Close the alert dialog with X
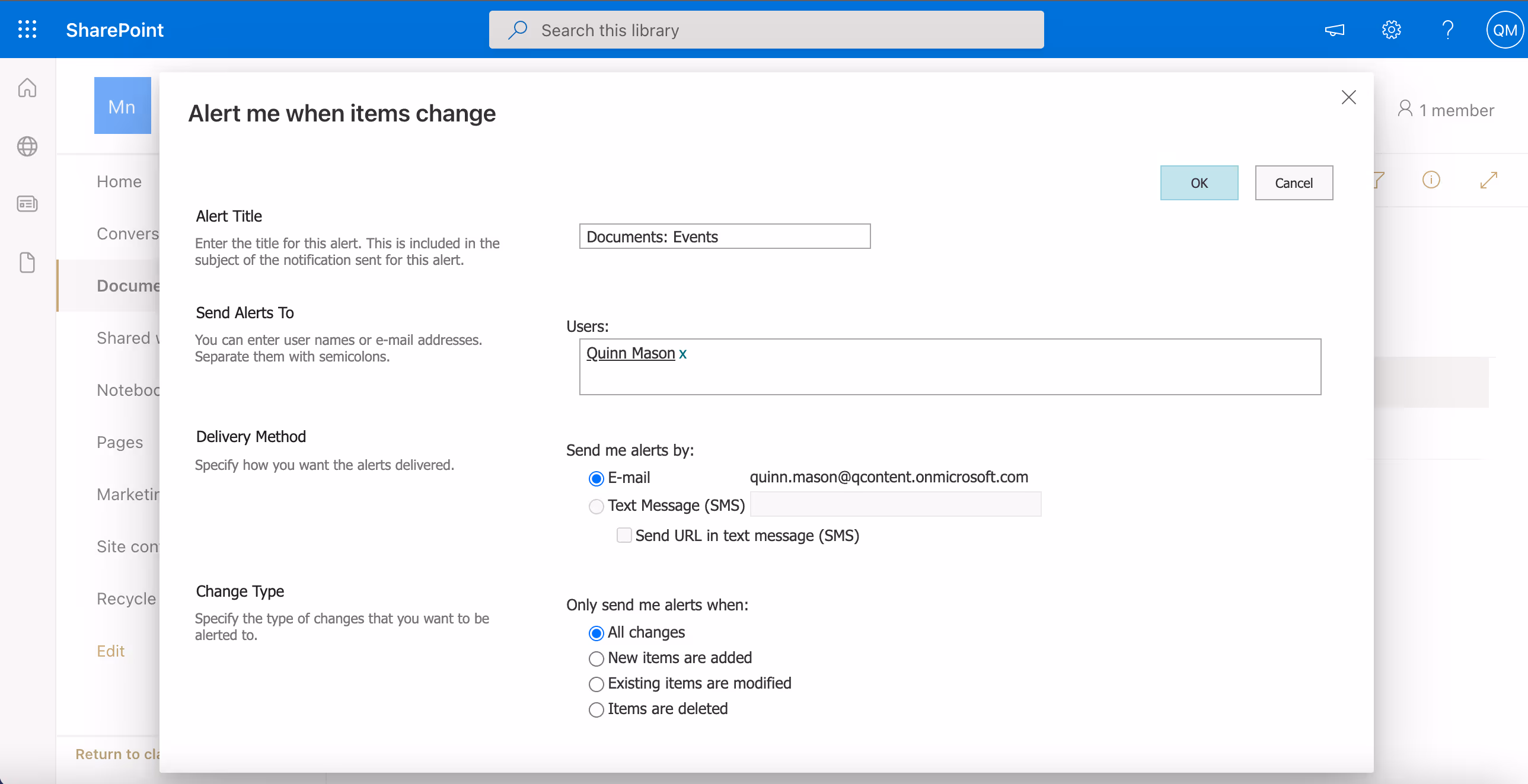This screenshot has width=1528, height=784. tap(1348, 97)
